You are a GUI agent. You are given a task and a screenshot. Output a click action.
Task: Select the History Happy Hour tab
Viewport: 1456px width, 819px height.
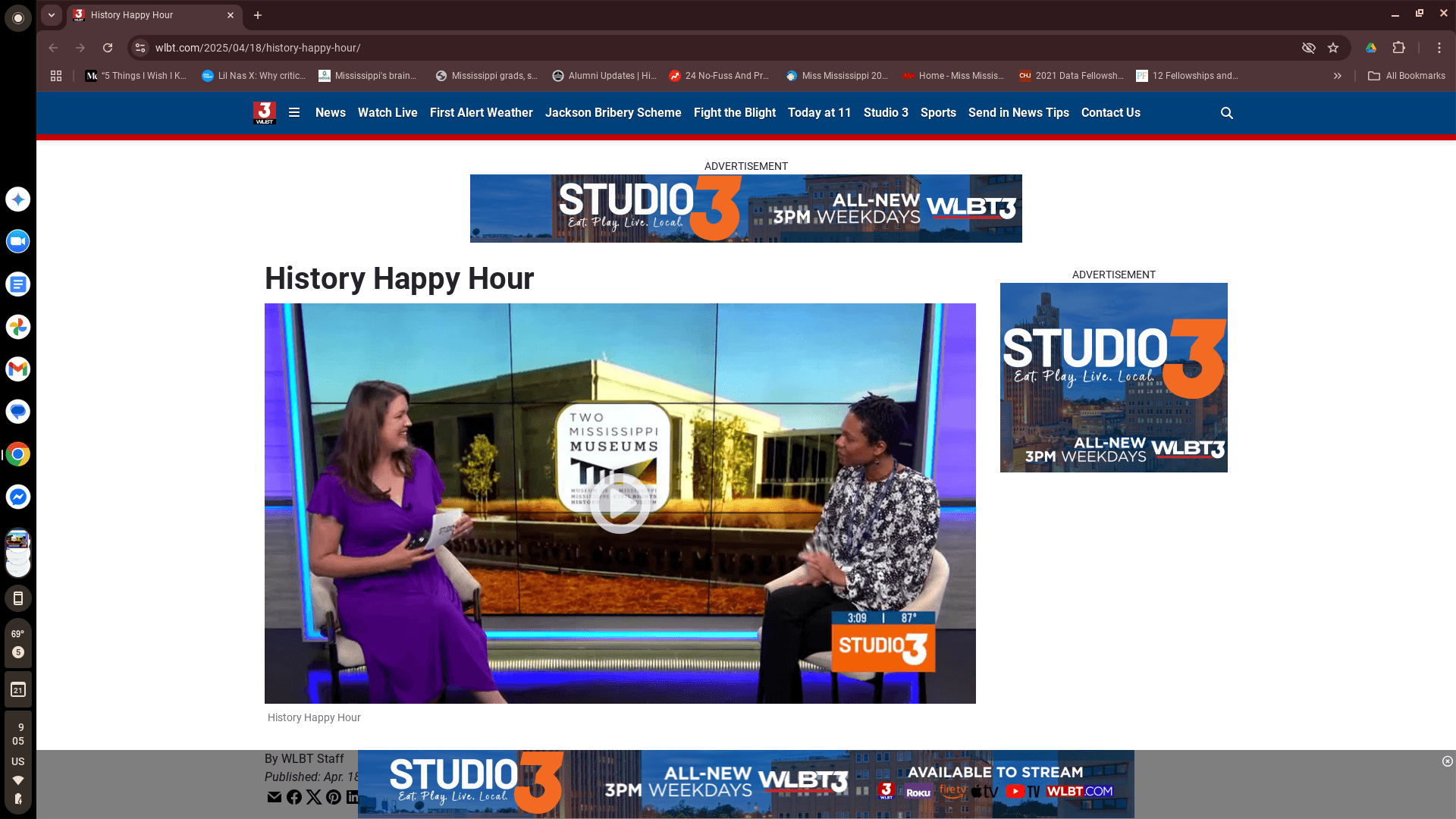tap(155, 15)
